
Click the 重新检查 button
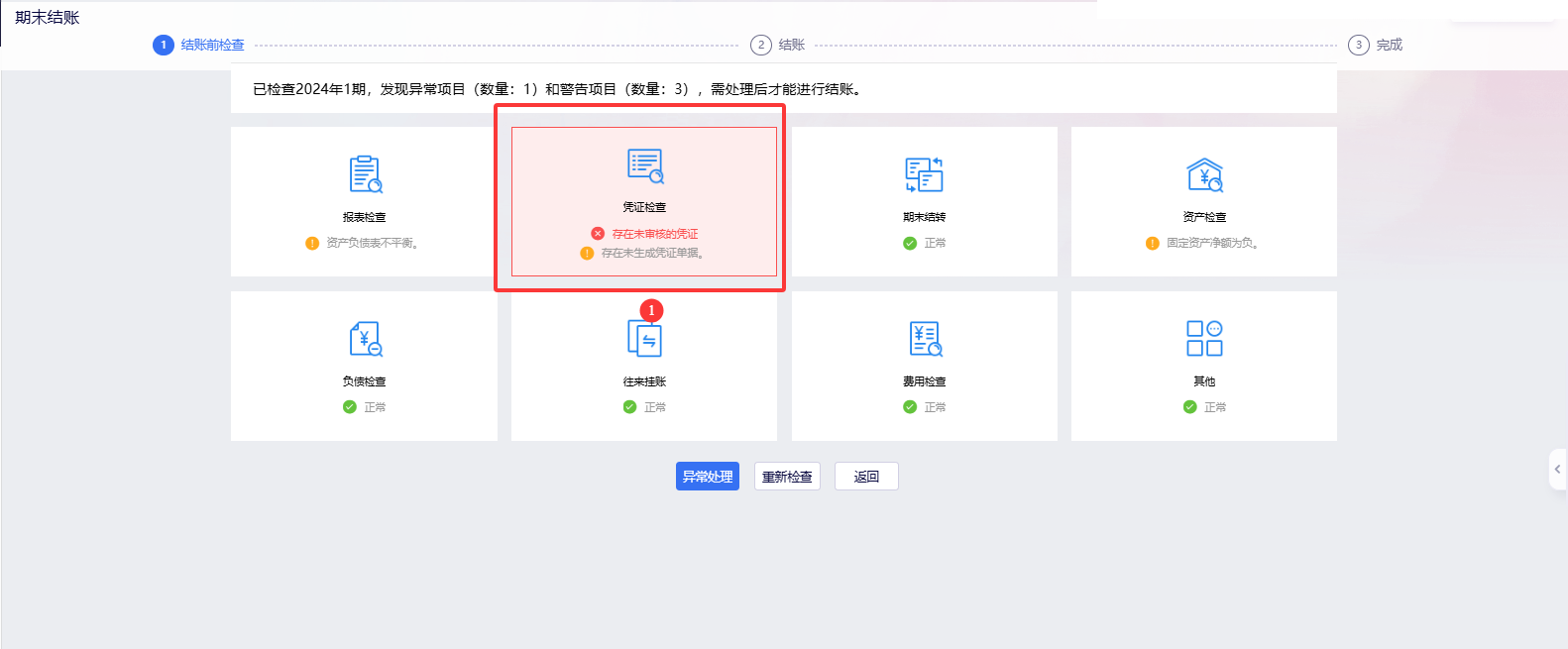787,477
